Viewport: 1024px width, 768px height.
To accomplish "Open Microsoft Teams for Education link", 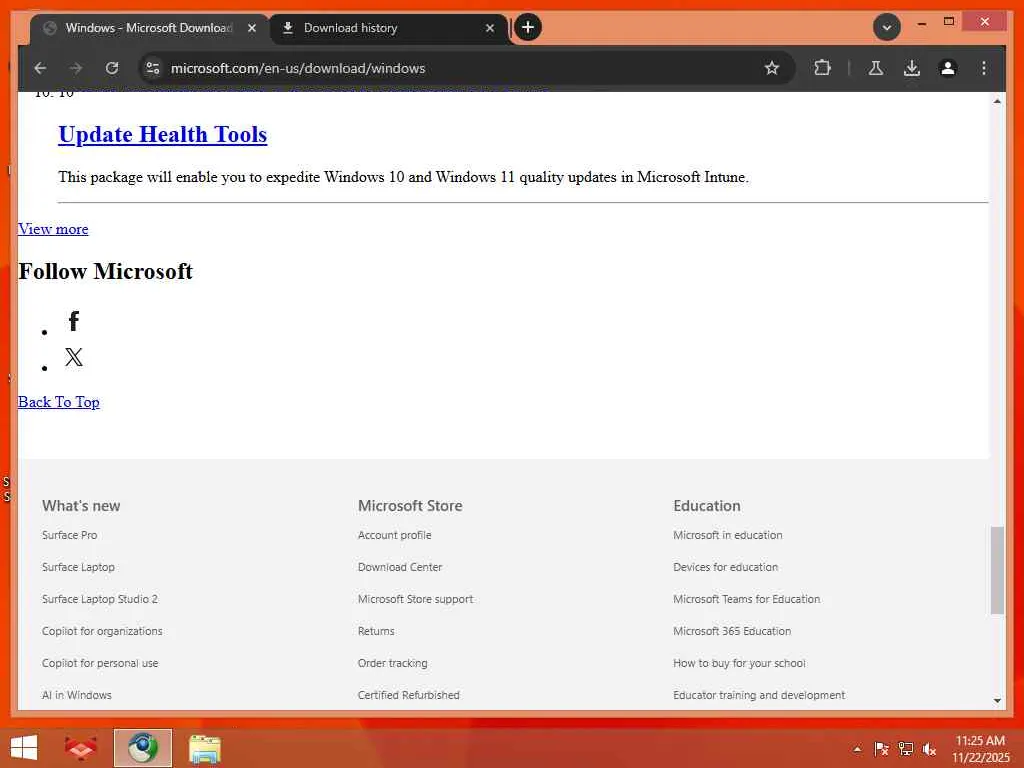I will [746, 599].
